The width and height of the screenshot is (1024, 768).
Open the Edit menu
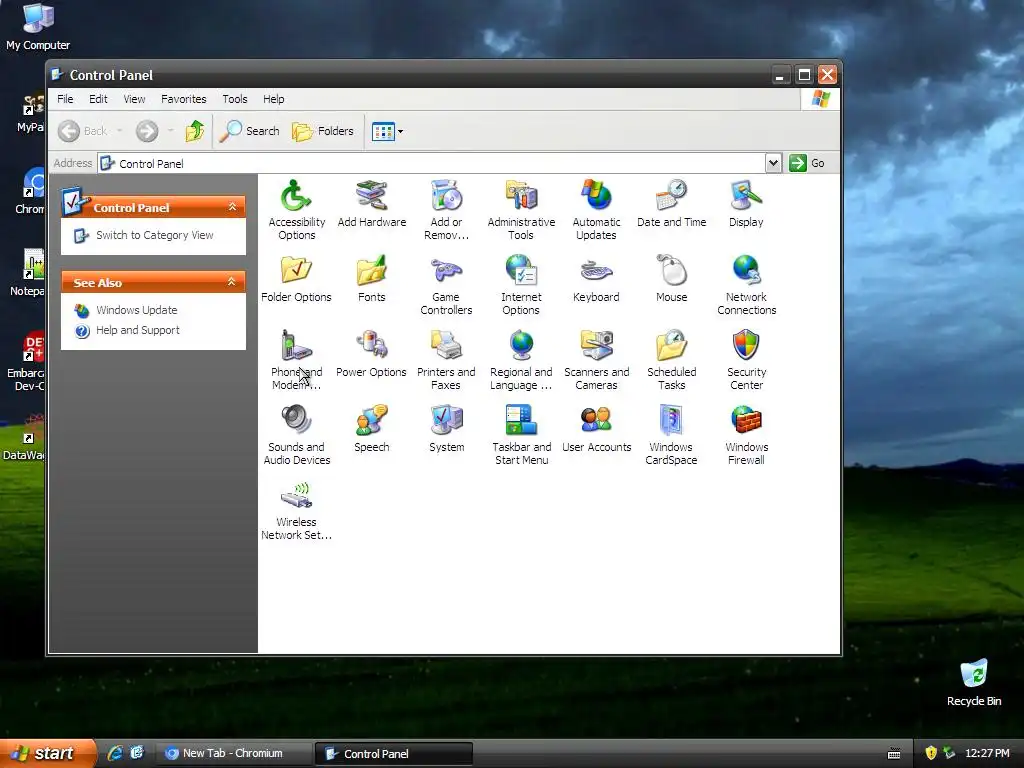point(98,99)
